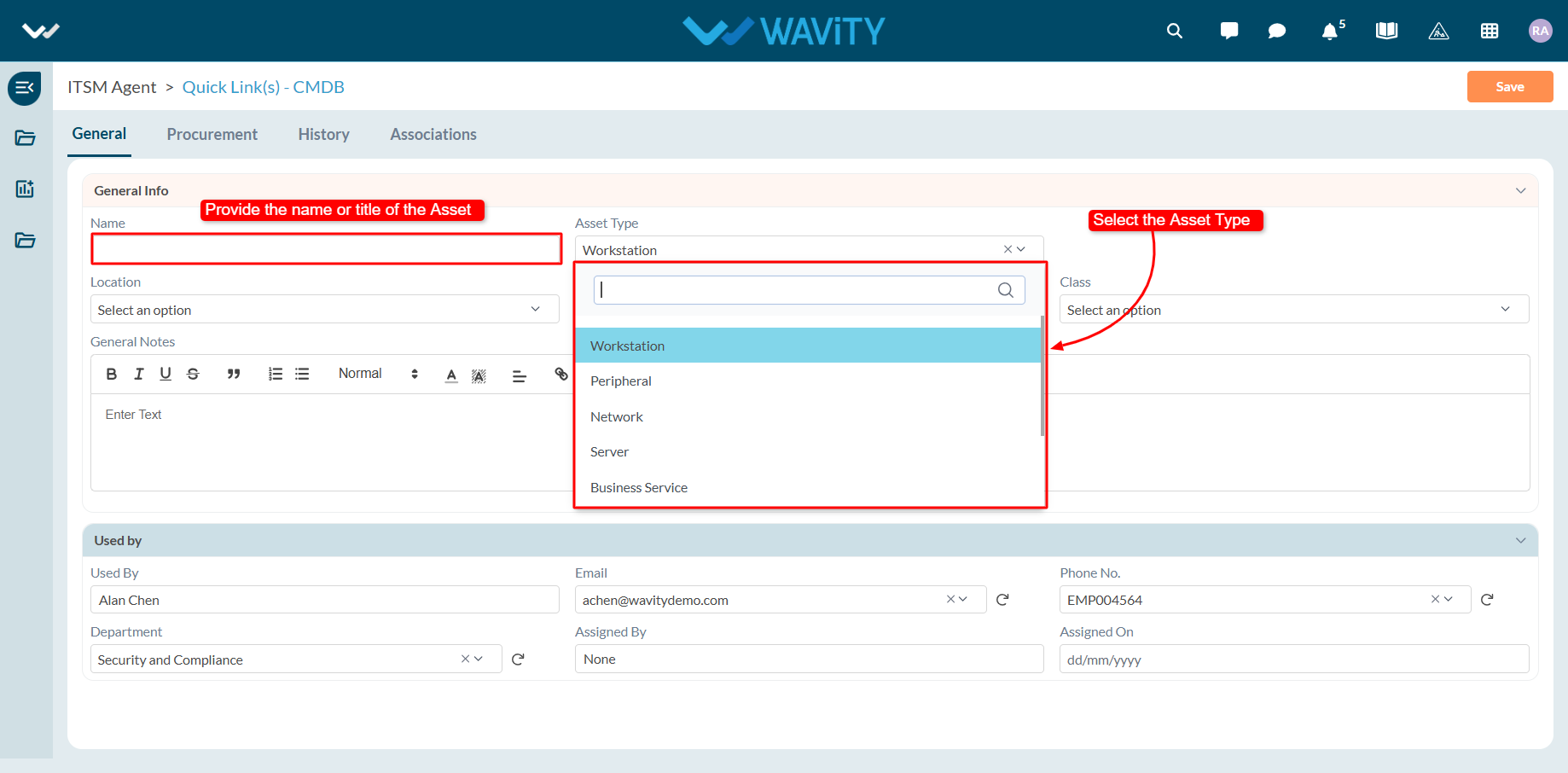Clear the Department selection
1568x773 pixels.
point(465,659)
